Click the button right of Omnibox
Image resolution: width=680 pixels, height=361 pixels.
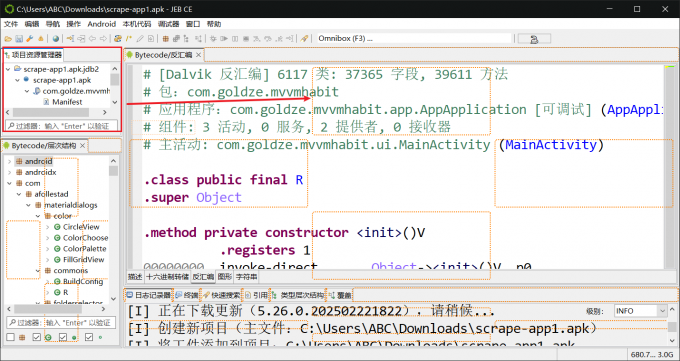[534, 39]
